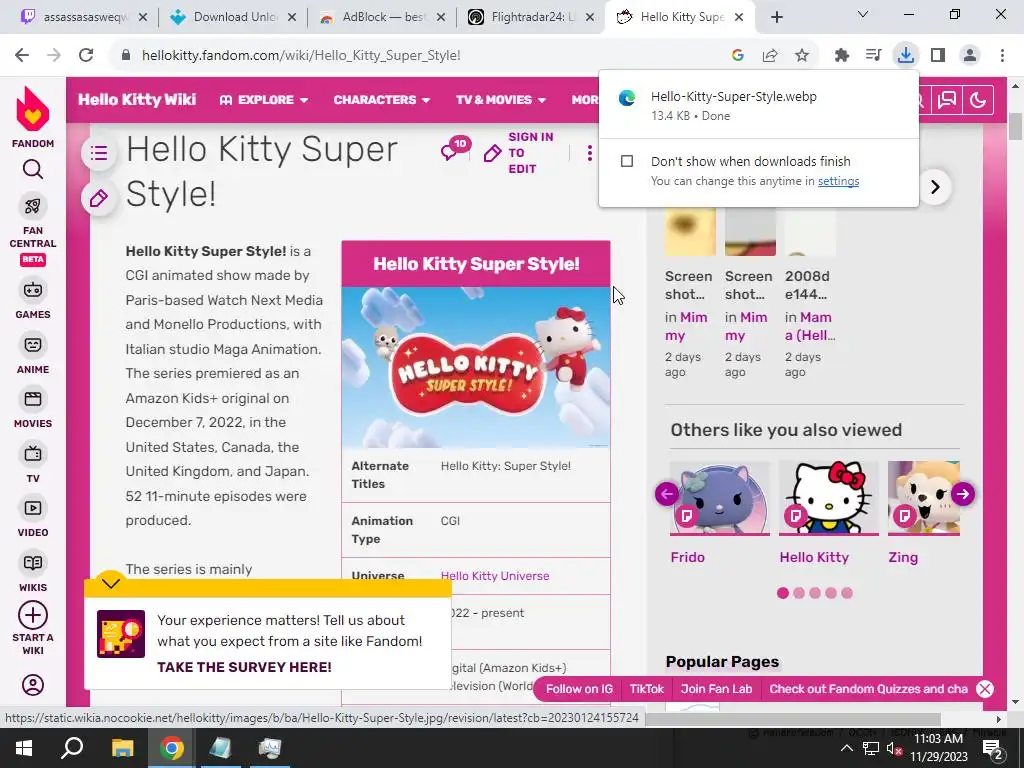Click the share page icon in address bar
The width and height of the screenshot is (1024, 768).
pyautogui.click(x=770, y=56)
